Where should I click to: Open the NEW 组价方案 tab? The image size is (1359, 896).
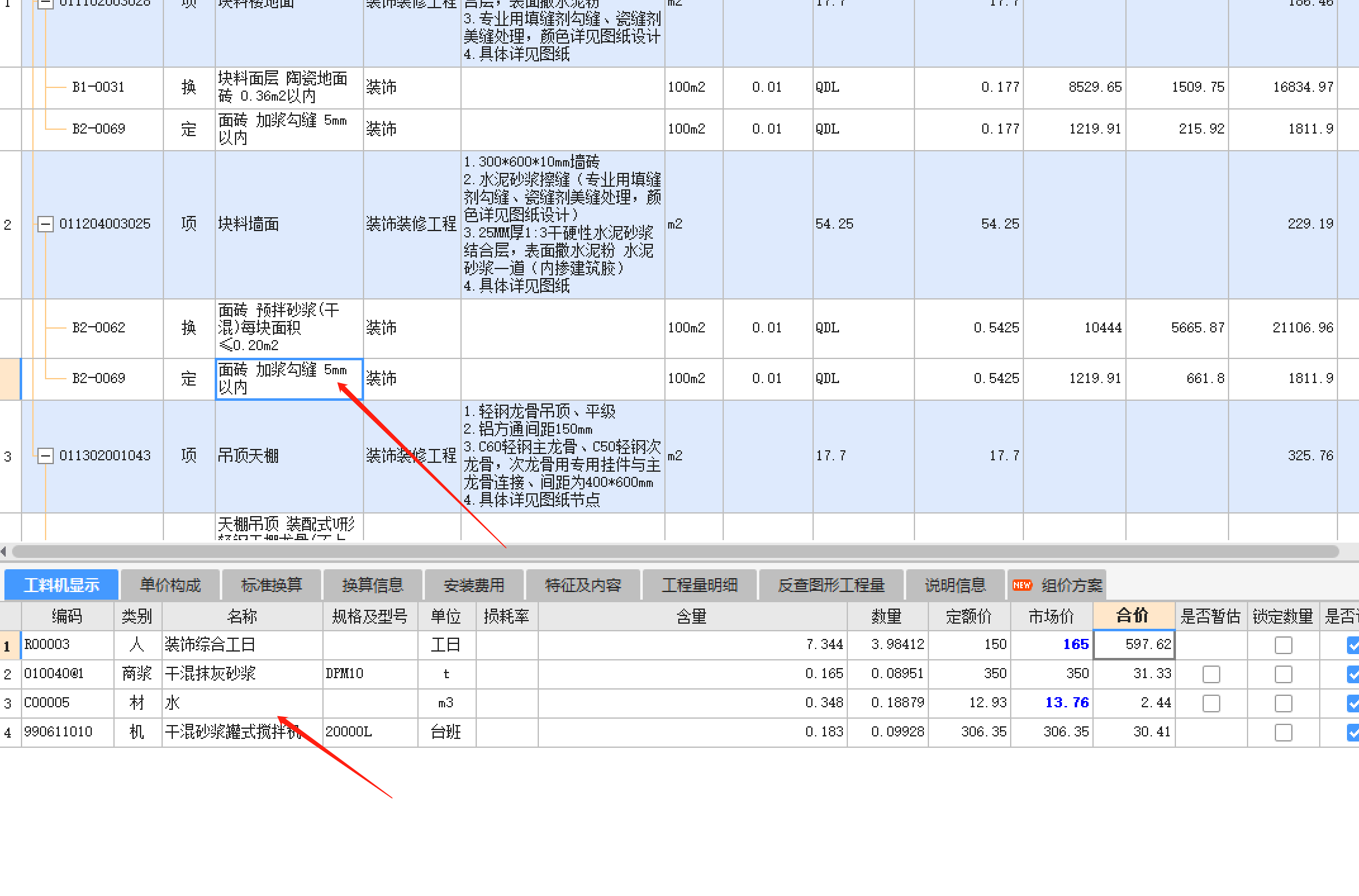[x=1057, y=584]
